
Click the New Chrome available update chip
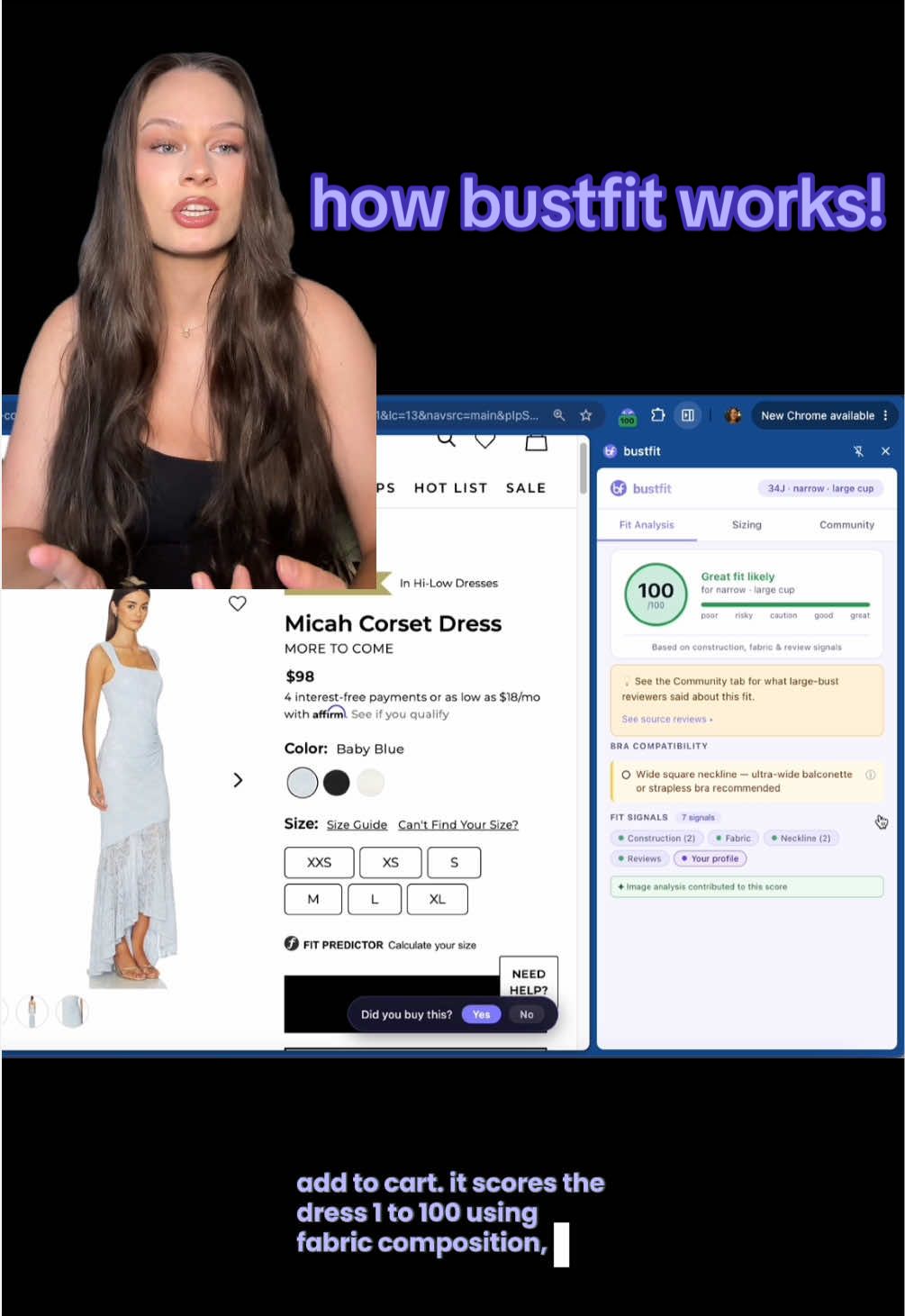(x=824, y=415)
